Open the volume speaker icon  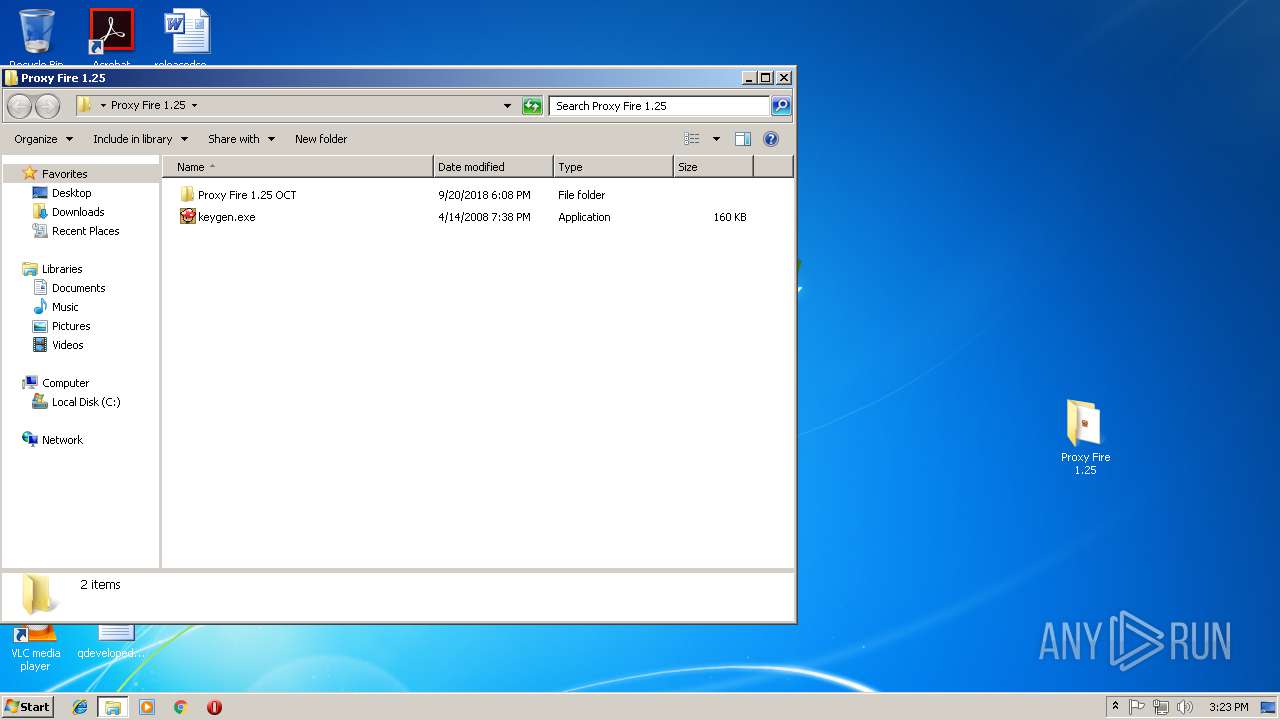1185,707
